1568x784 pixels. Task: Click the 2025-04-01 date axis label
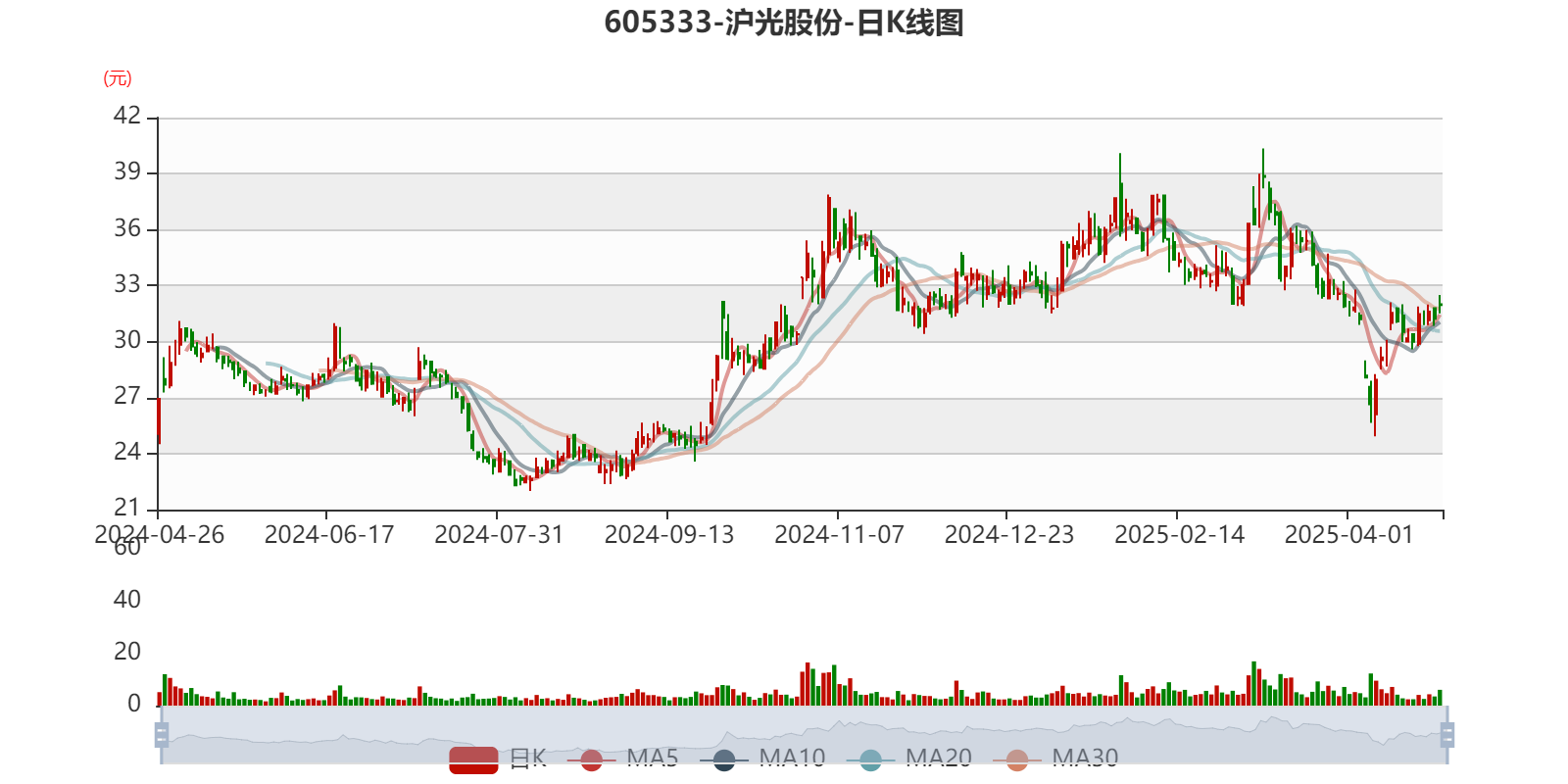(x=1349, y=535)
